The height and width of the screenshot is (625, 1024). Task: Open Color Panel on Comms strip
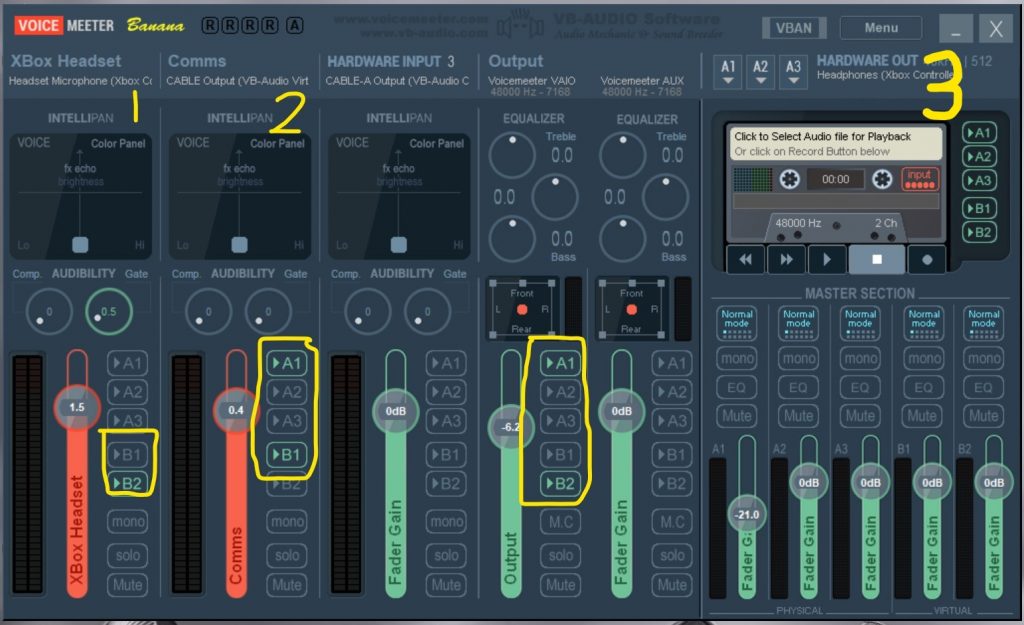click(278, 144)
